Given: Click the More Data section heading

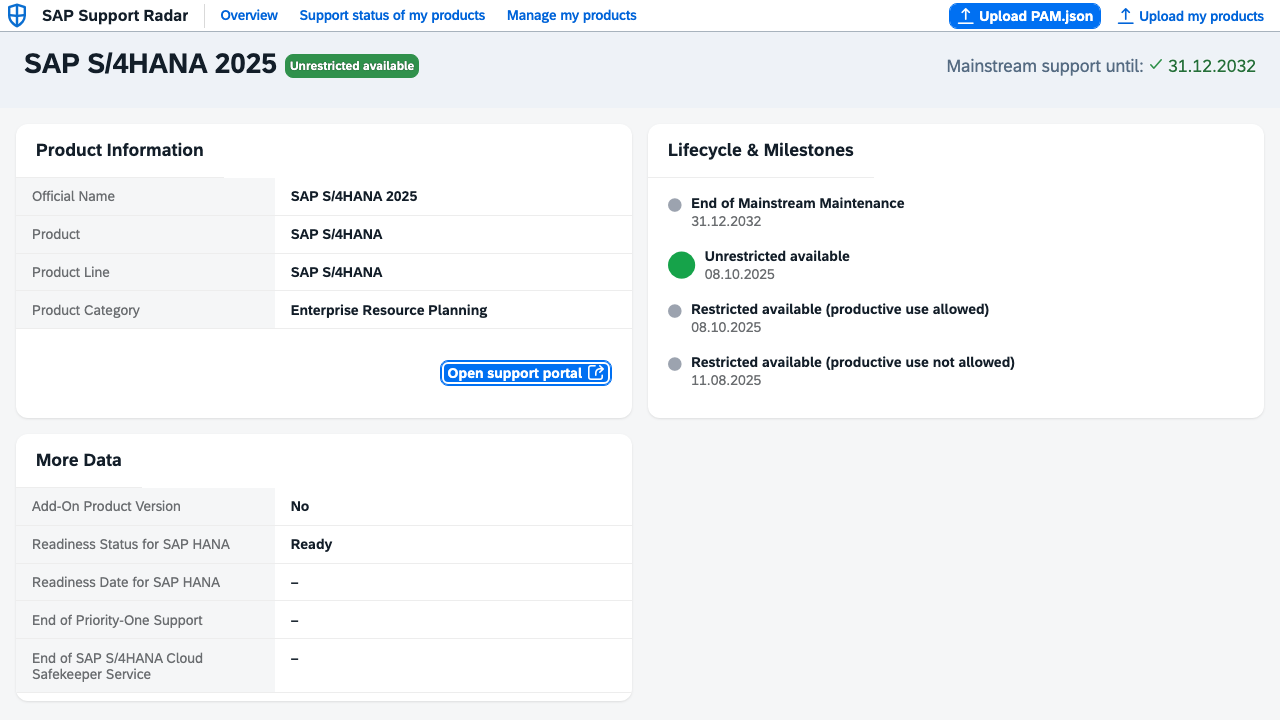Looking at the screenshot, I should 79,460.
